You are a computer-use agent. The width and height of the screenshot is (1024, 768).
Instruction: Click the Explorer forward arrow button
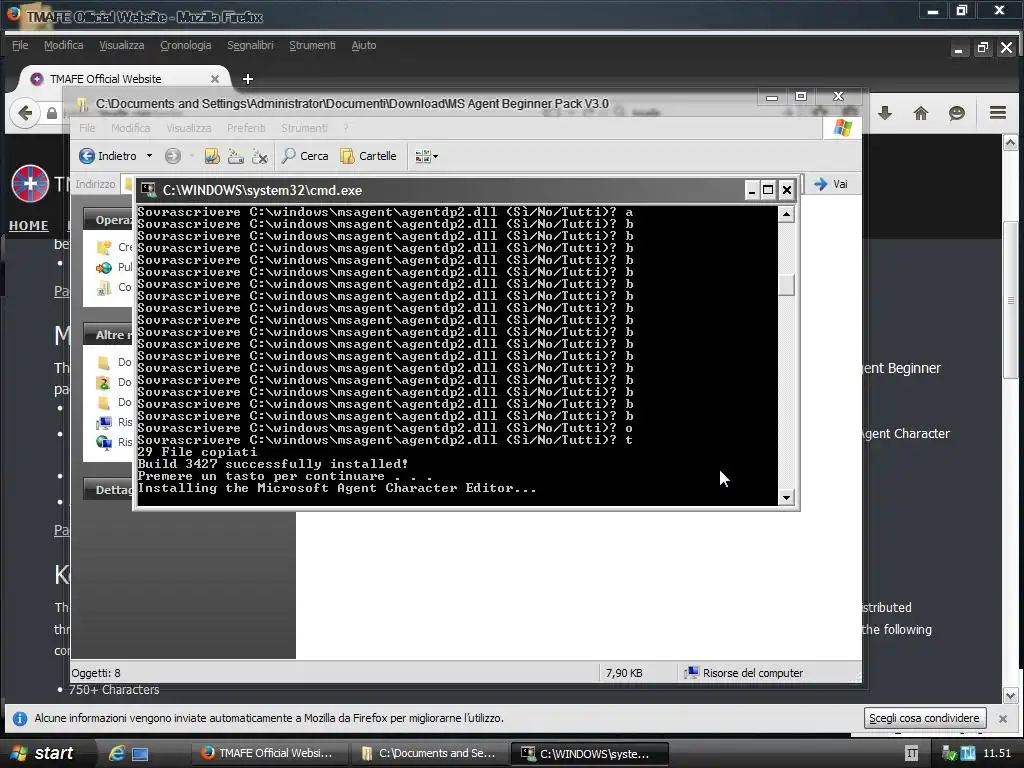click(x=172, y=155)
